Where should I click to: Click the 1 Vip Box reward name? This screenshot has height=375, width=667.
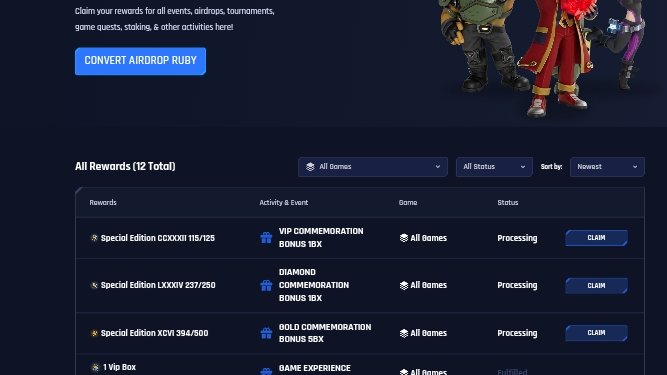[x=120, y=367]
